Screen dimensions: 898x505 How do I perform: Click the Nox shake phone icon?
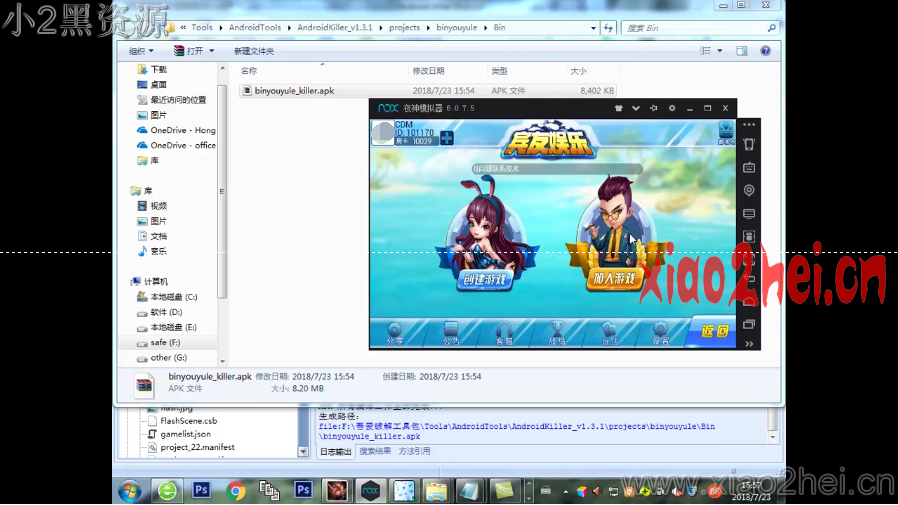749,144
